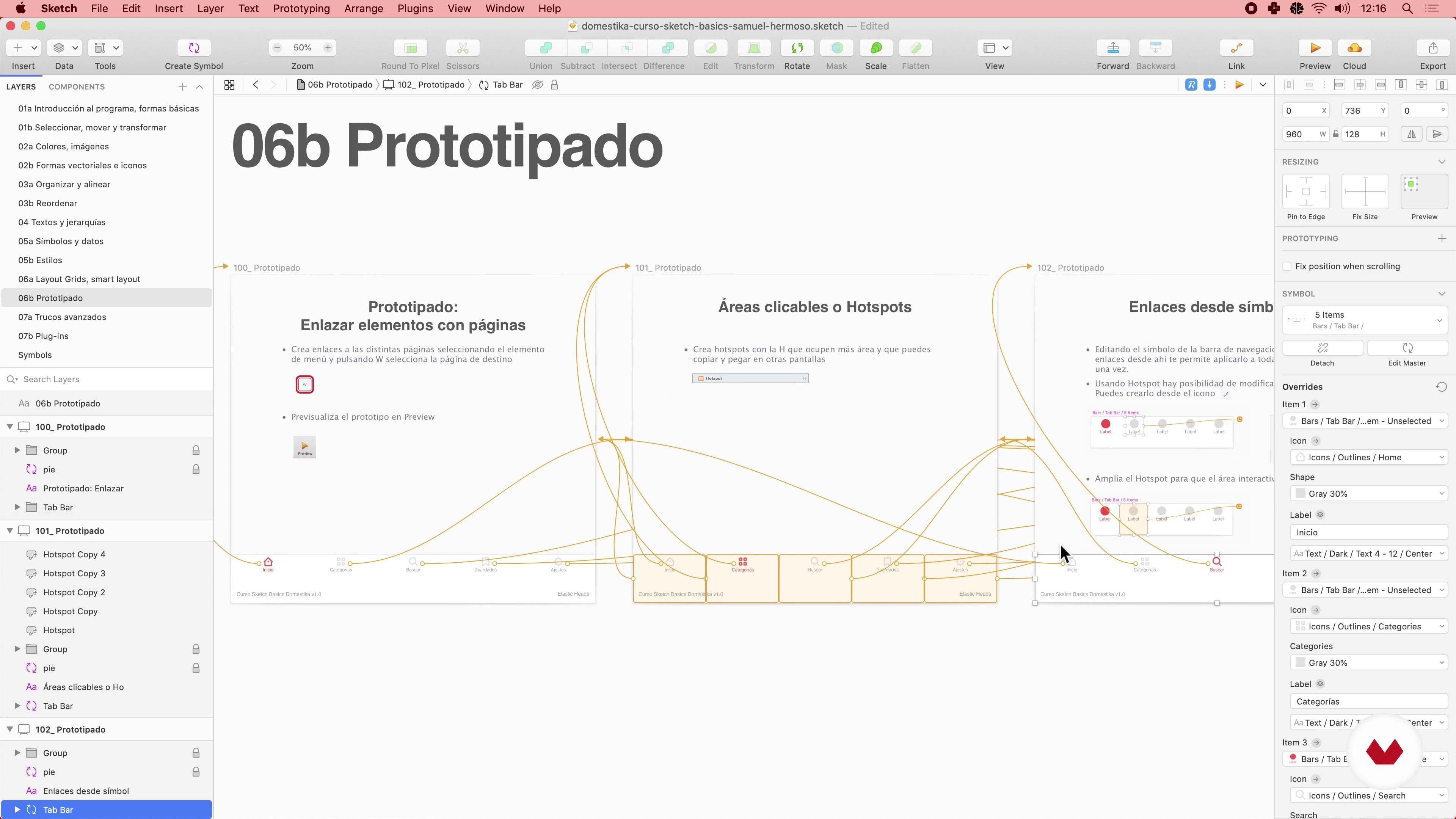Screen dimensions: 1456x819
Task: Add a prototyping link with plus
Action: (x=1441, y=238)
